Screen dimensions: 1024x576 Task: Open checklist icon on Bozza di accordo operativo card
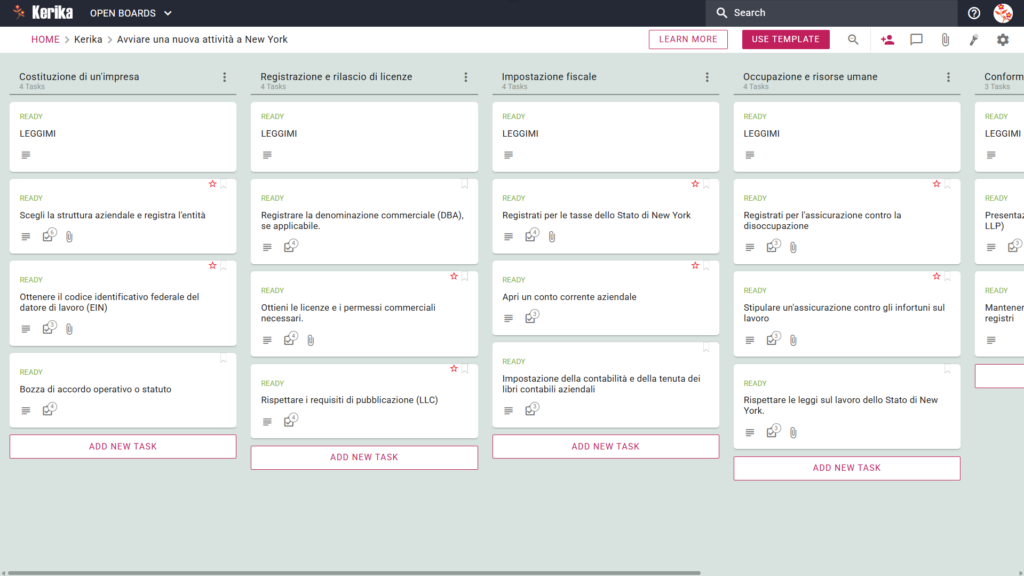point(49,409)
